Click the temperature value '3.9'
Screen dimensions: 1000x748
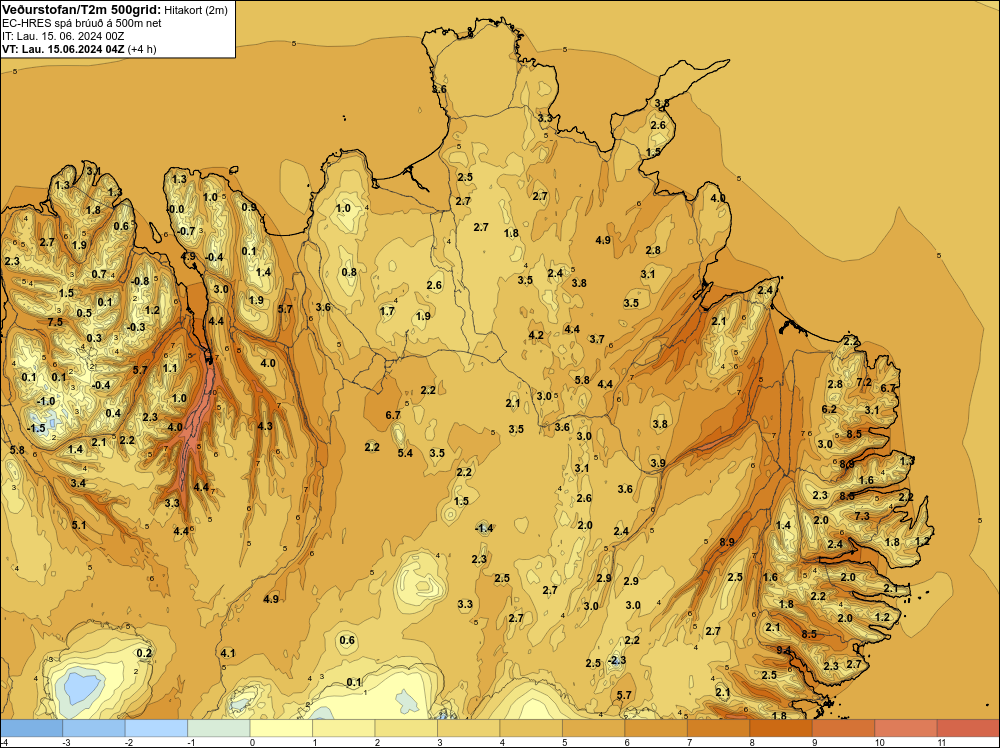[x=658, y=463]
